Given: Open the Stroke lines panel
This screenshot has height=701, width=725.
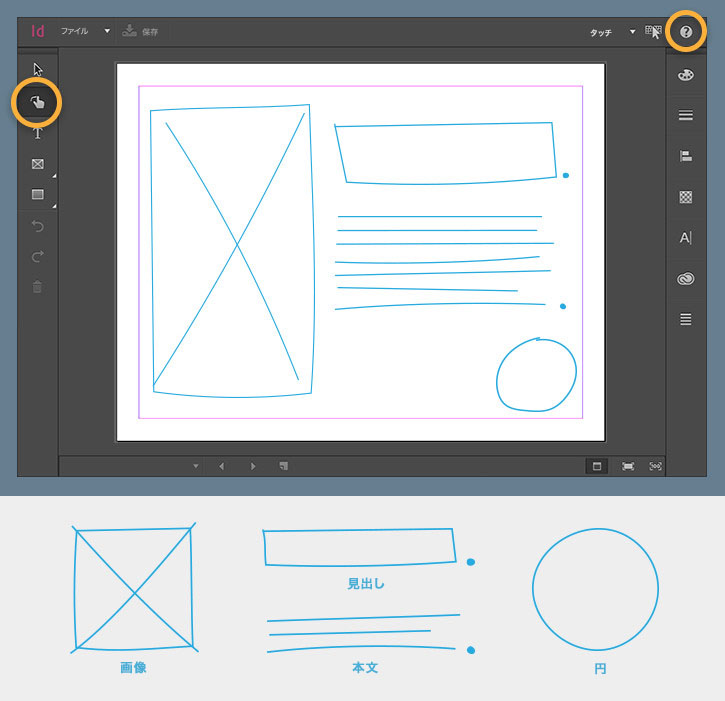Looking at the screenshot, I should [x=686, y=115].
